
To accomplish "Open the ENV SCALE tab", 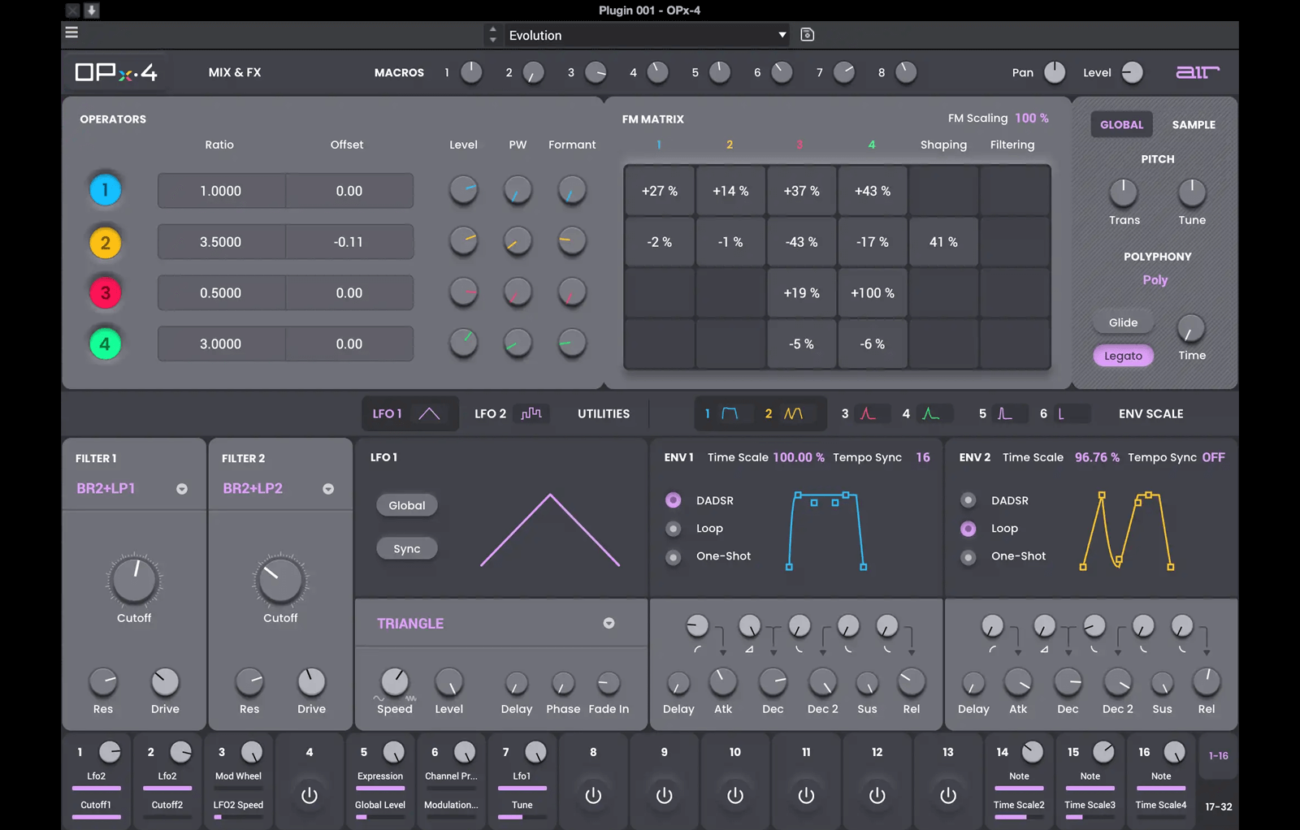I will pyautogui.click(x=1151, y=414).
